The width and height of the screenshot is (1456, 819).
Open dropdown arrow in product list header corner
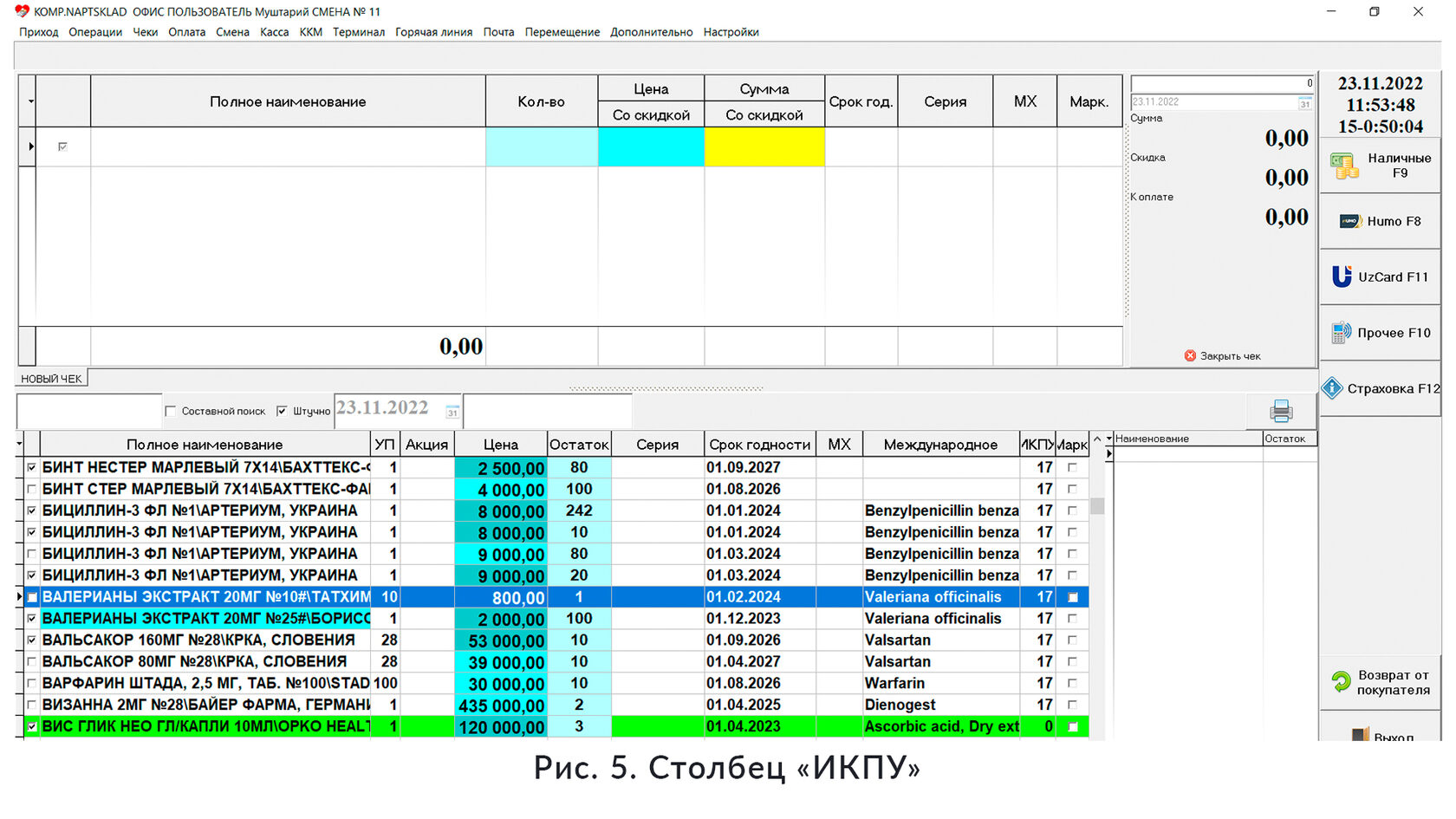tap(19, 444)
